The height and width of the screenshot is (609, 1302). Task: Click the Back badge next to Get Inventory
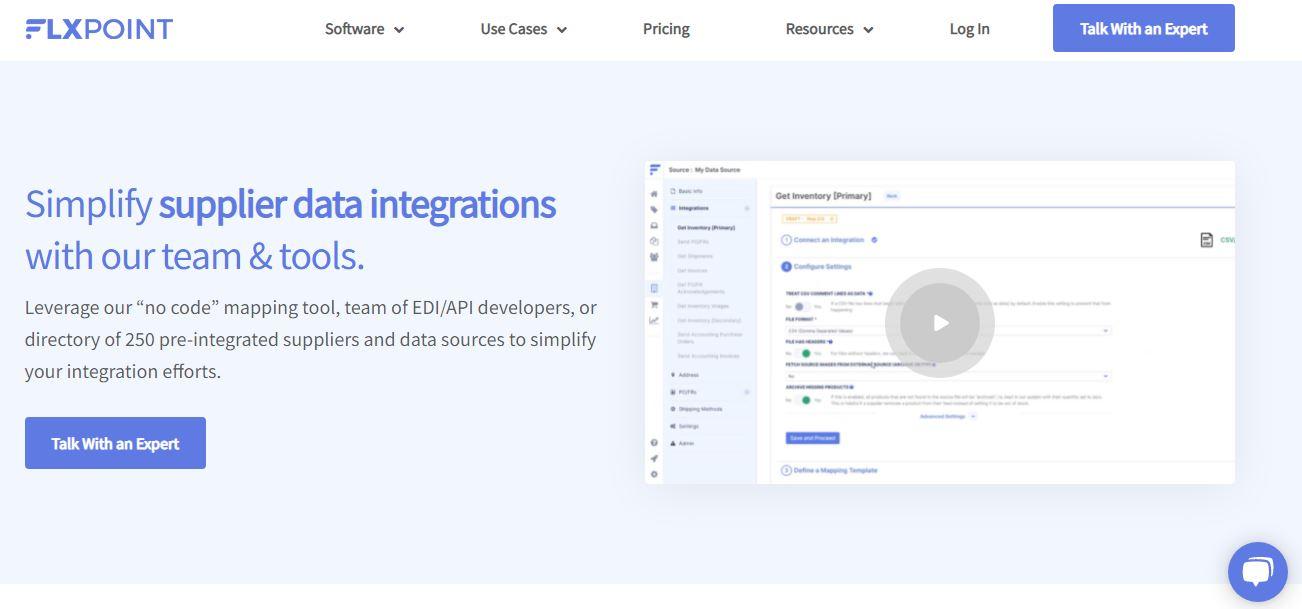892,196
